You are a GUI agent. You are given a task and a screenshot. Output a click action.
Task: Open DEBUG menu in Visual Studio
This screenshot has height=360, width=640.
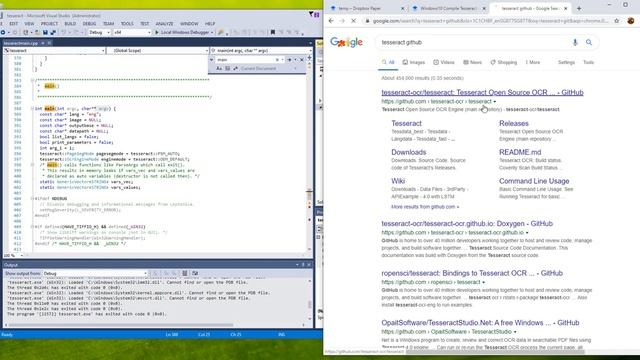pyautogui.click(x=89, y=24)
